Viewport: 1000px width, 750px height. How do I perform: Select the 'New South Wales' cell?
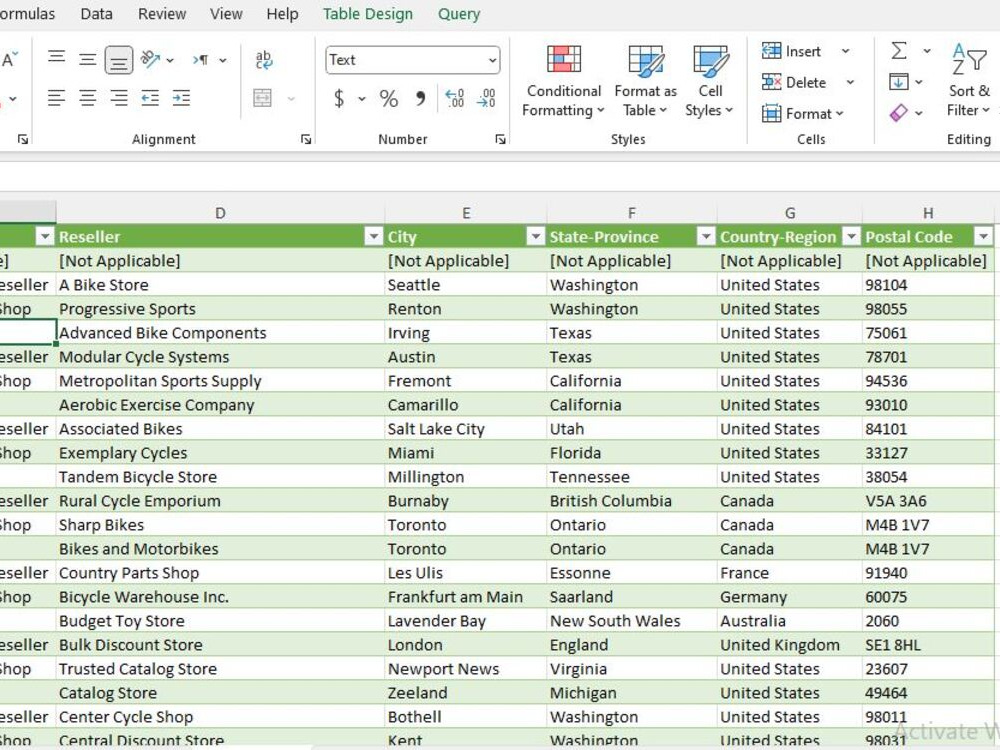[x=632, y=621]
